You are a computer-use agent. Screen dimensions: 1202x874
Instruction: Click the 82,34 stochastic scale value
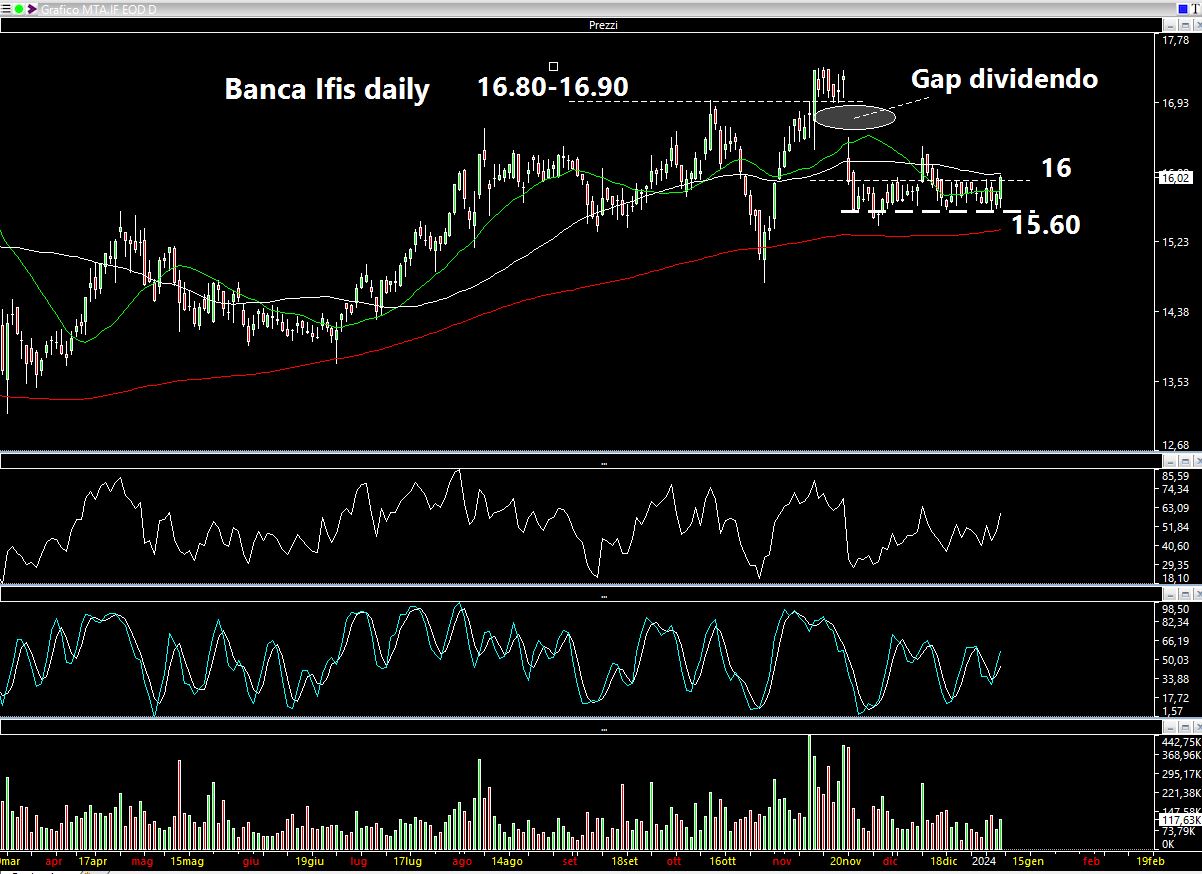1176,624
